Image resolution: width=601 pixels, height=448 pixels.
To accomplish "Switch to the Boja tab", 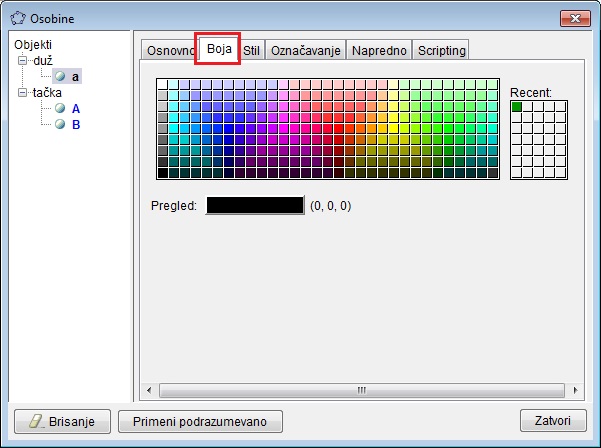I will click(219, 49).
